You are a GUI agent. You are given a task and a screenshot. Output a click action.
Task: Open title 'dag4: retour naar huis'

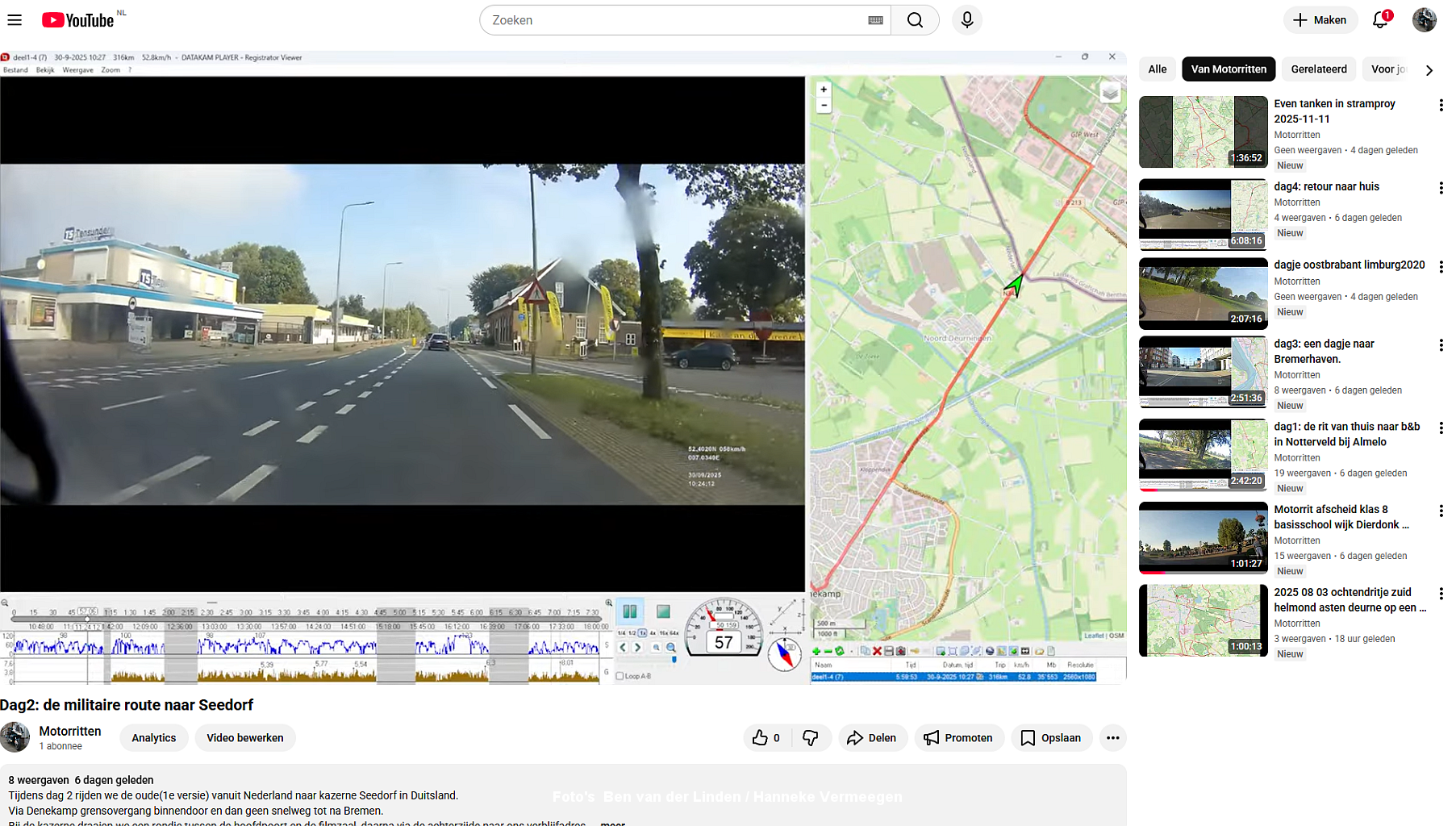pyautogui.click(x=1327, y=186)
